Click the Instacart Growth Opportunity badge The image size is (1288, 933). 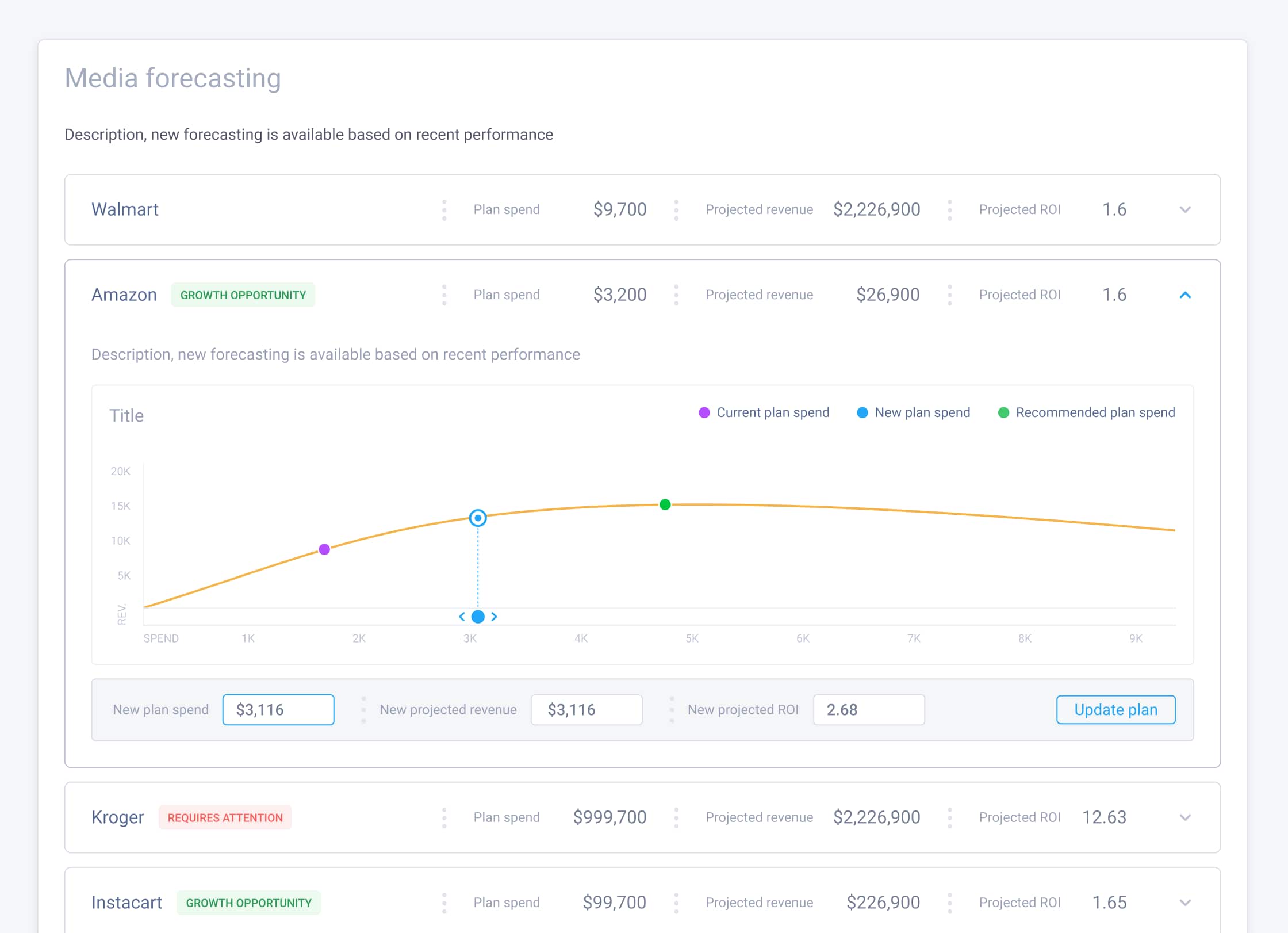point(249,903)
